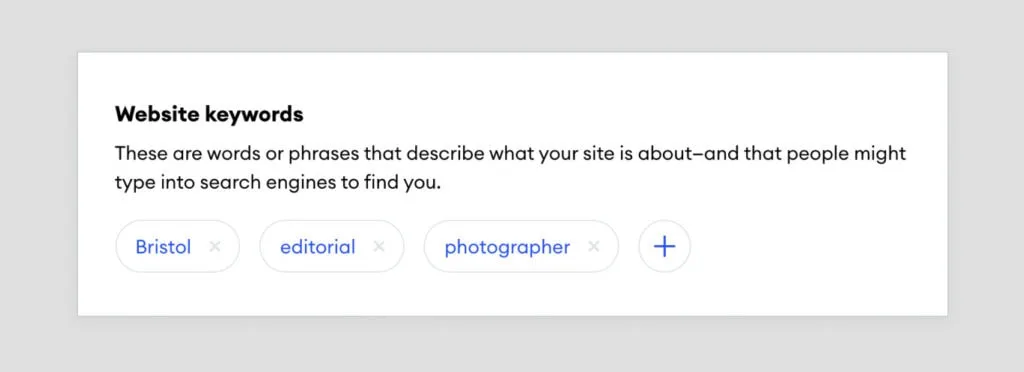
Task: Delete the editorial keyword tag
Action: pyautogui.click(x=379, y=247)
